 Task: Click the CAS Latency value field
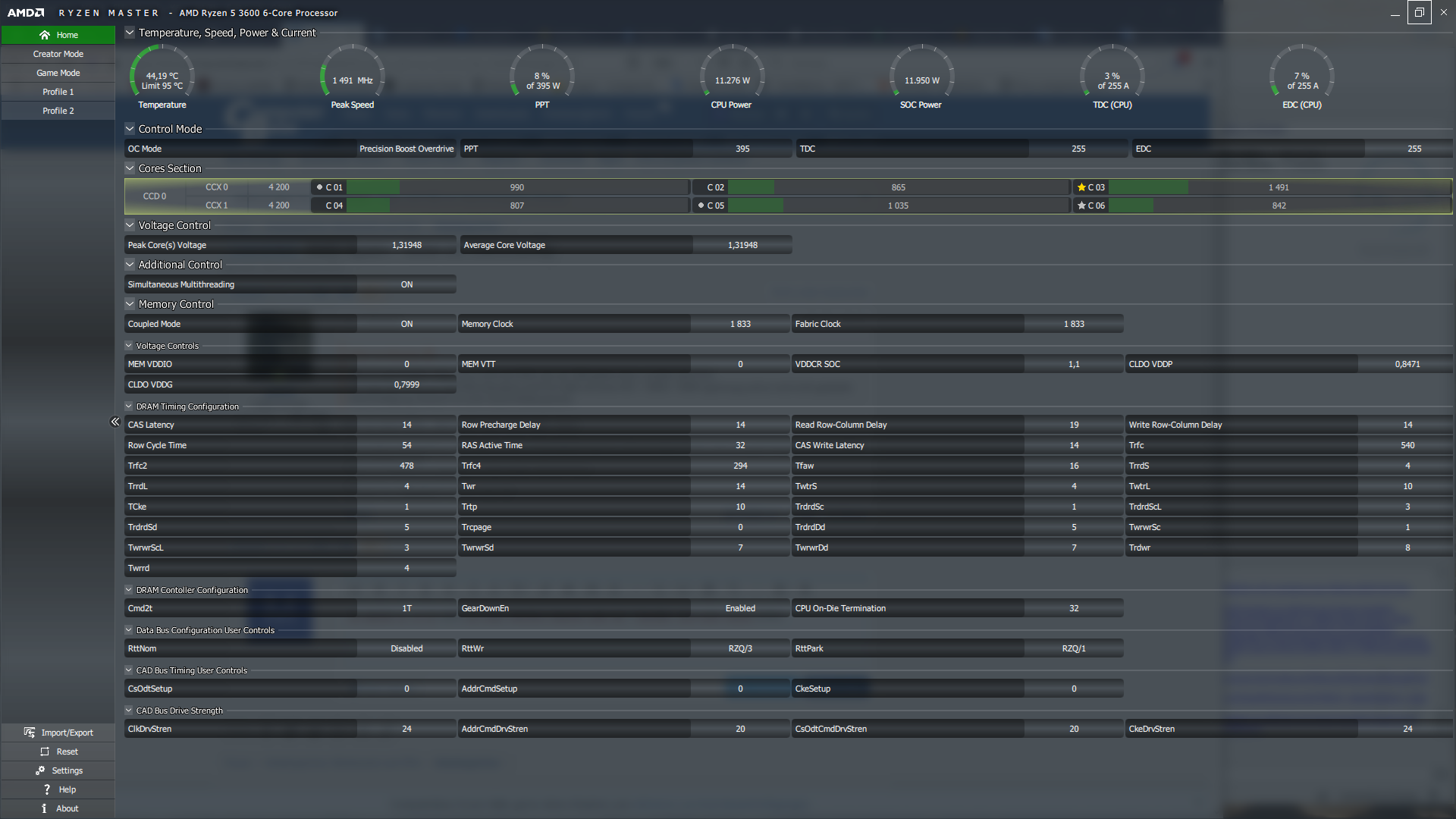[406, 425]
